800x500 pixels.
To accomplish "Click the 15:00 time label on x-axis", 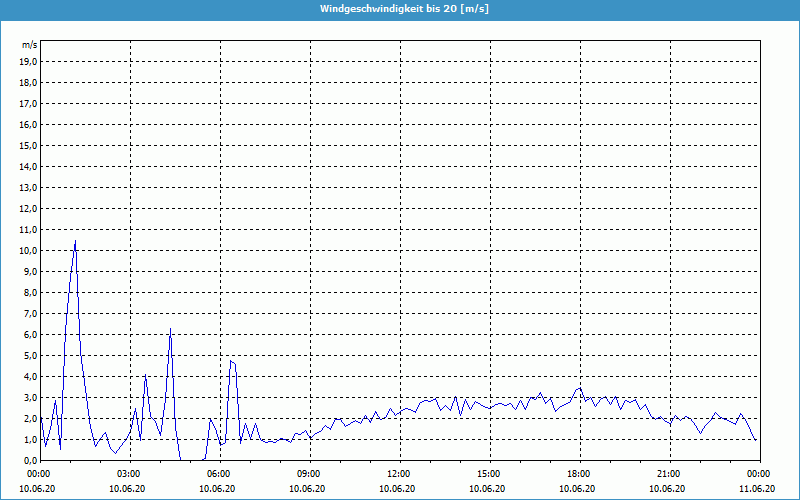I will [x=488, y=474].
